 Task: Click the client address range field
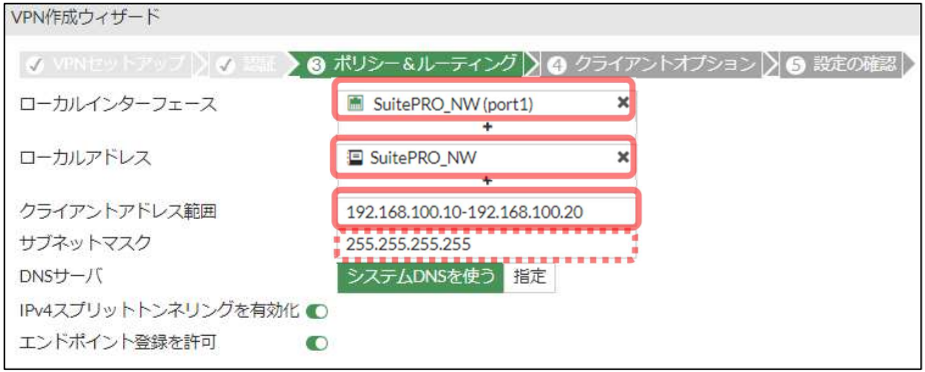[x=487, y=211]
